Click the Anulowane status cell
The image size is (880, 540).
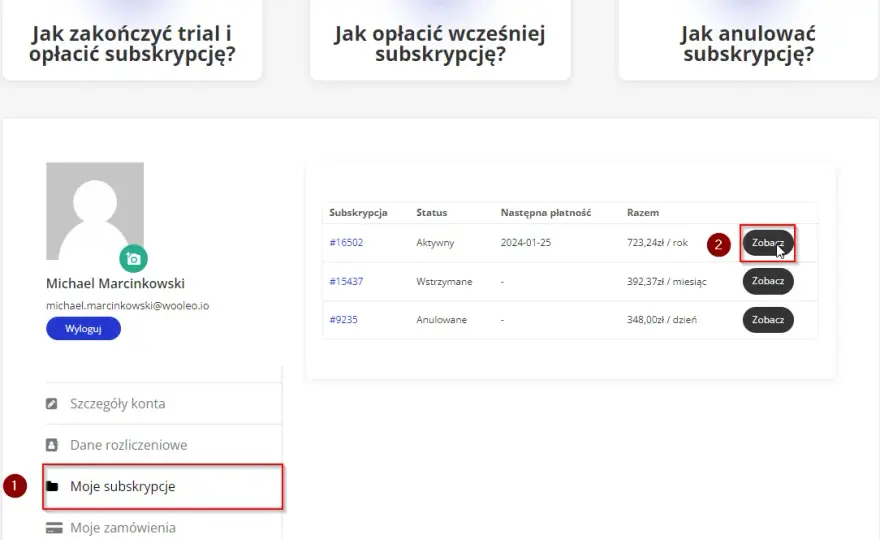click(441, 319)
